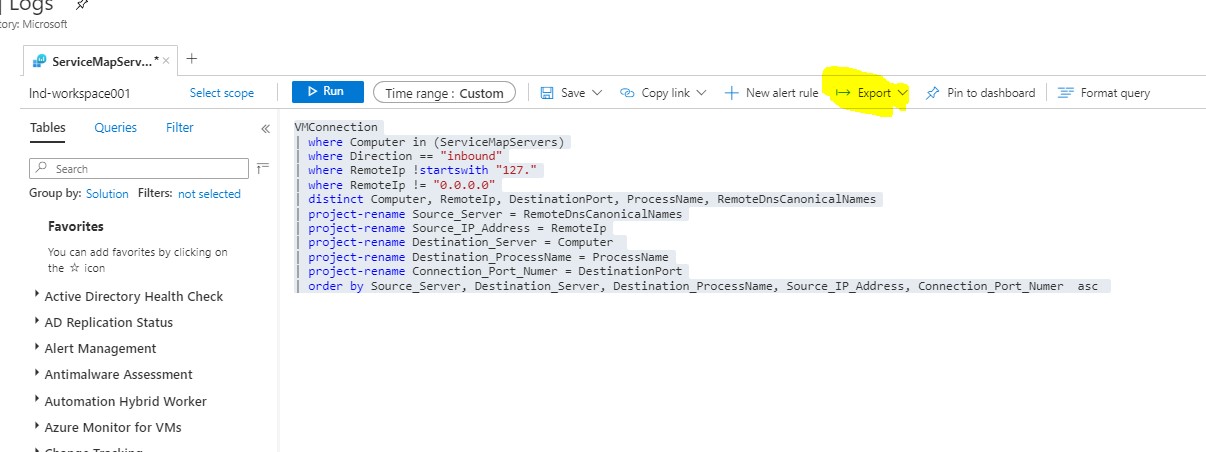Screen dimensions: 1206x452
Task: Open the Time range Custom picker
Action: click(x=444, y=93)
